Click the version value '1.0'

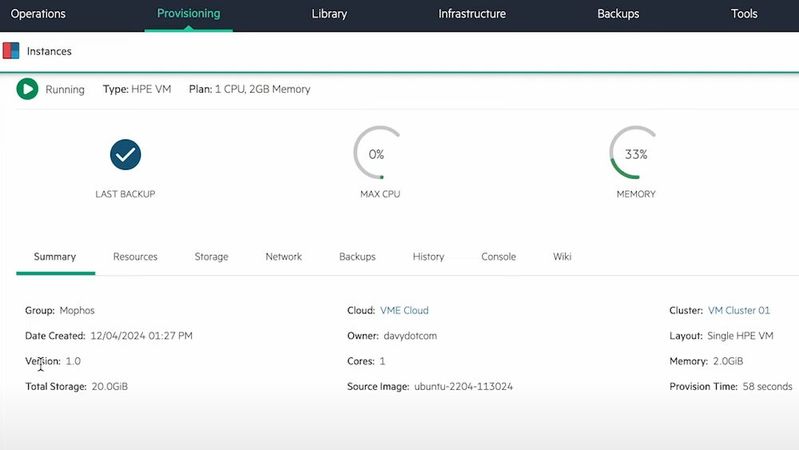[x=73, y=361]
